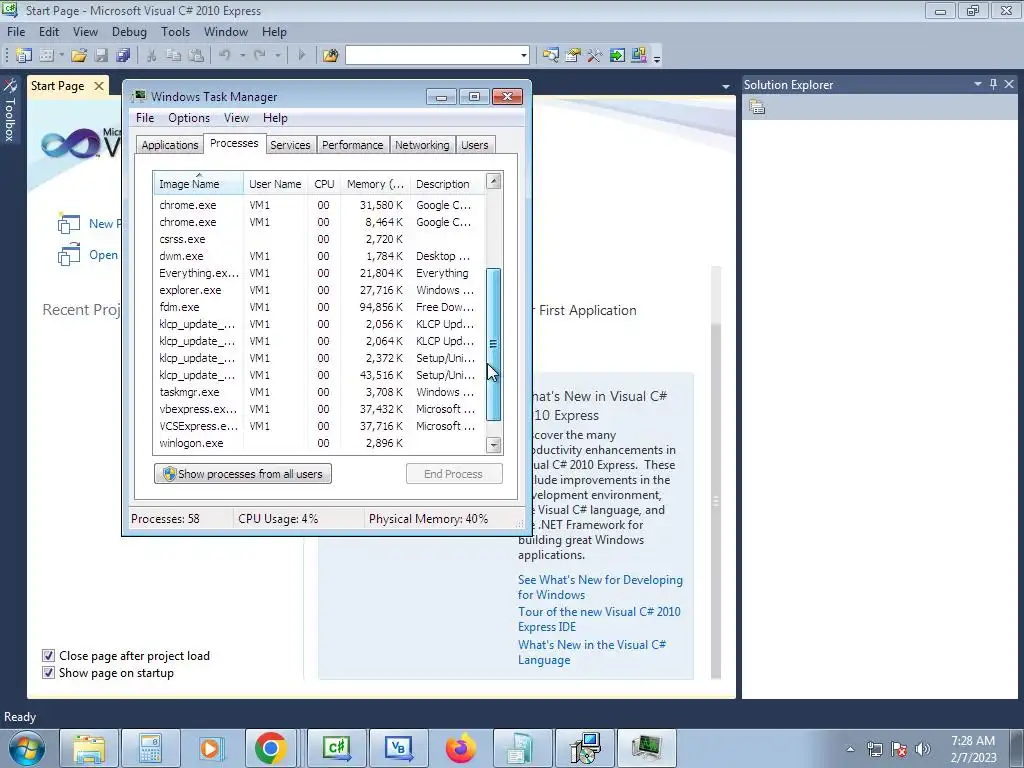
Task: Open Tour of the new Visual C# IDE link
Action: coord(599,619)
